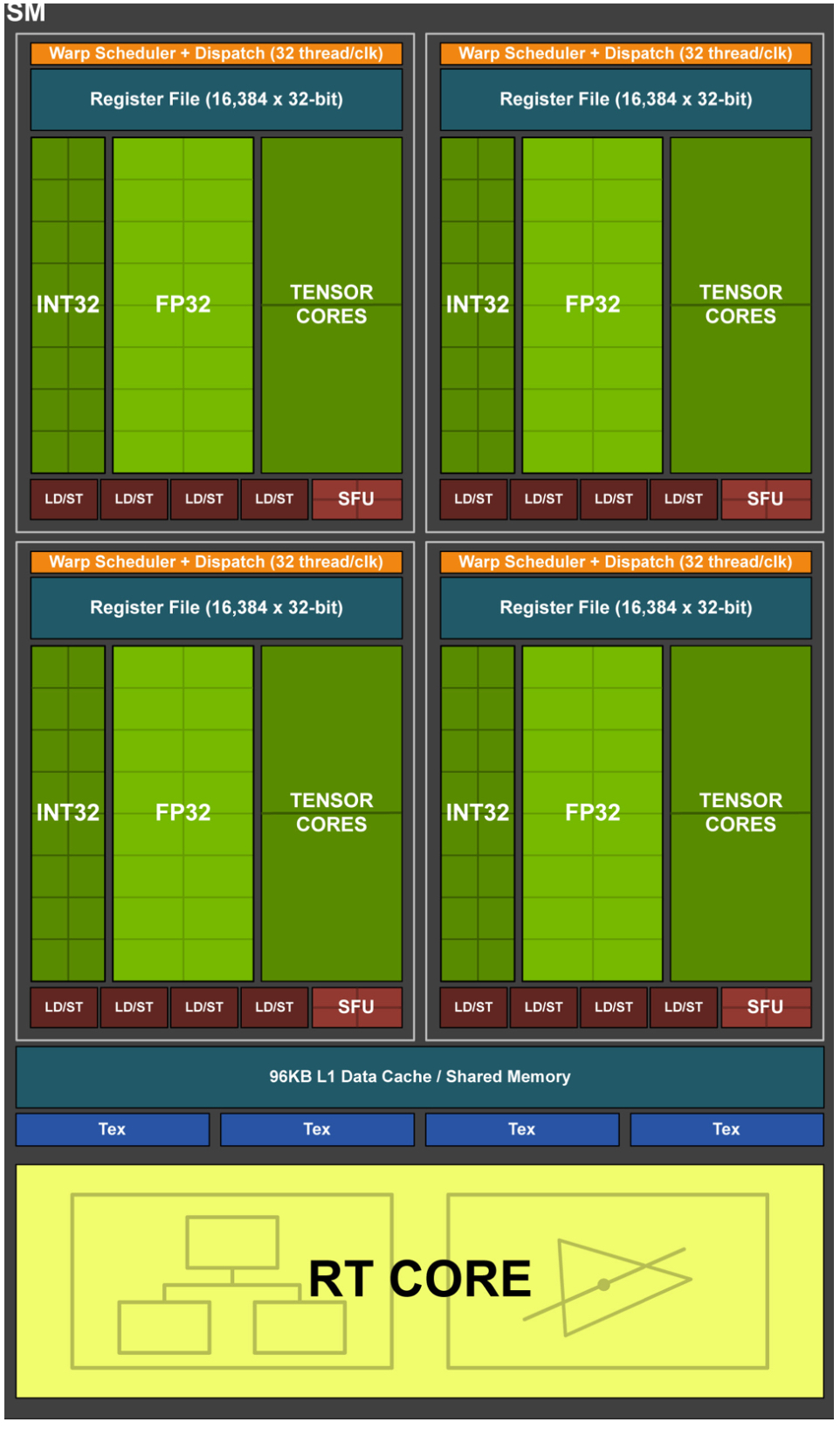Image resolution: width=840 pixels, height=1429 pixels.
Task: Select TENSOR CORES block in top-left partition
Action: 332,305
